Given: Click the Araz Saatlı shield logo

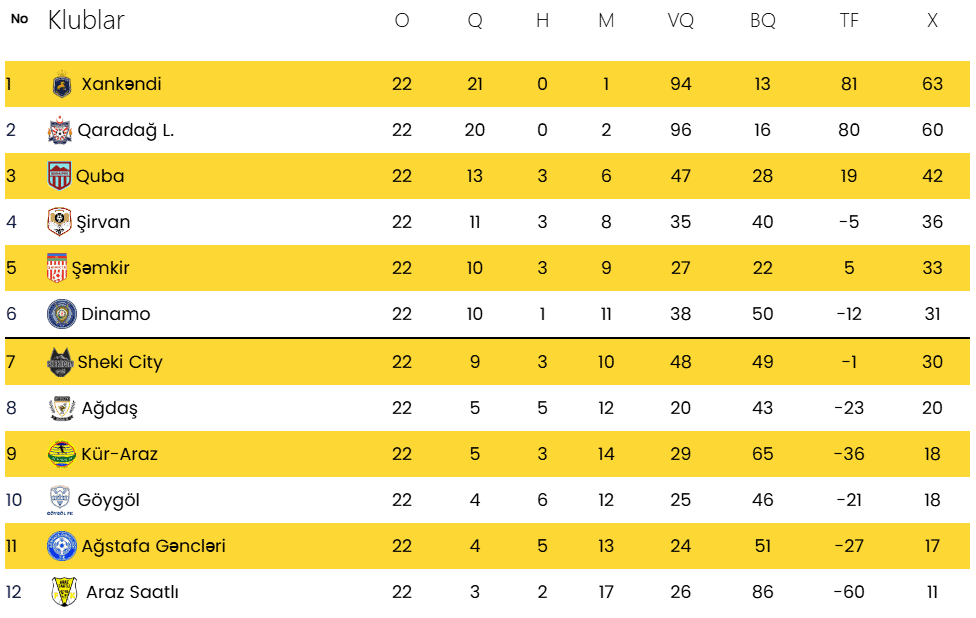Looking at the screenshot, I should (x=64, y=592).
